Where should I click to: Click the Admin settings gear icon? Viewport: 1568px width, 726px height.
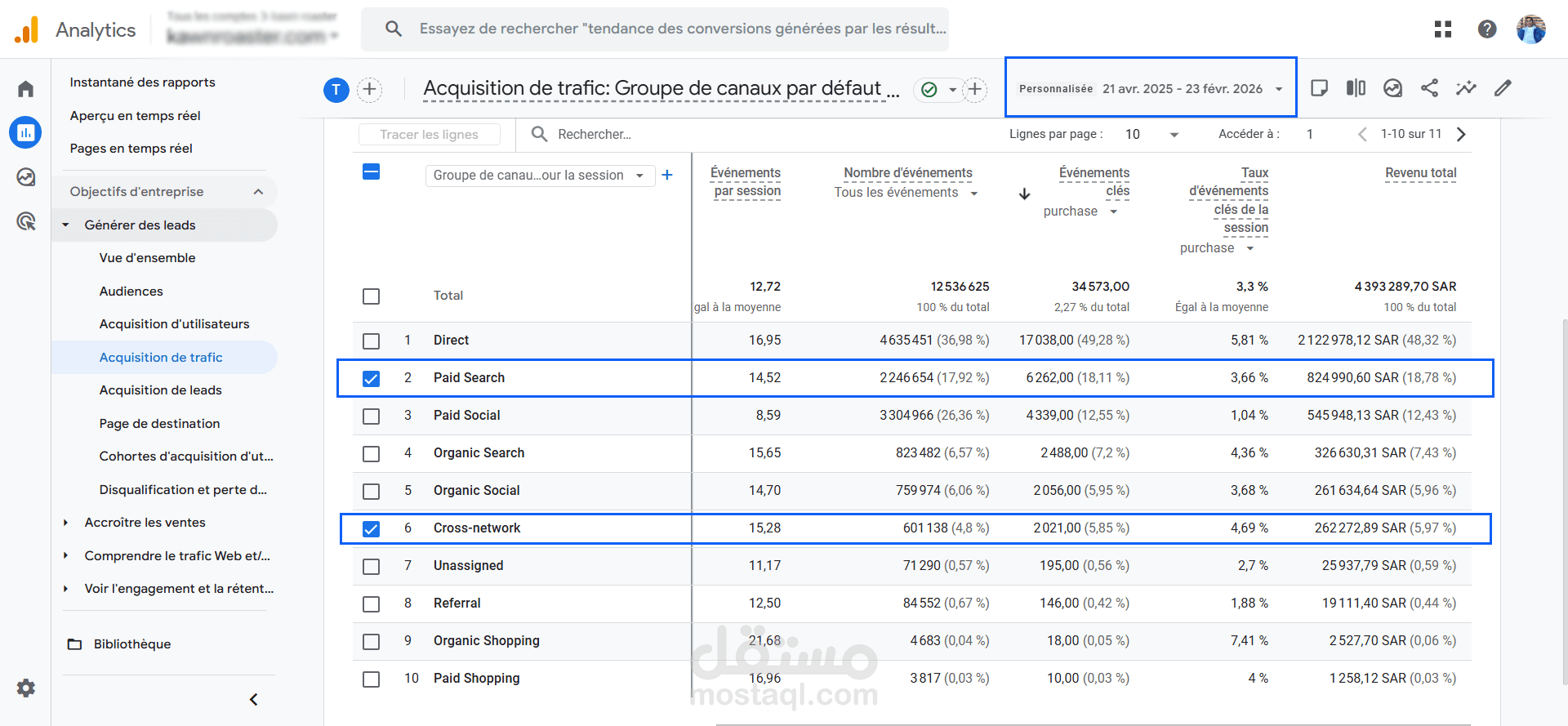(26, 688)
